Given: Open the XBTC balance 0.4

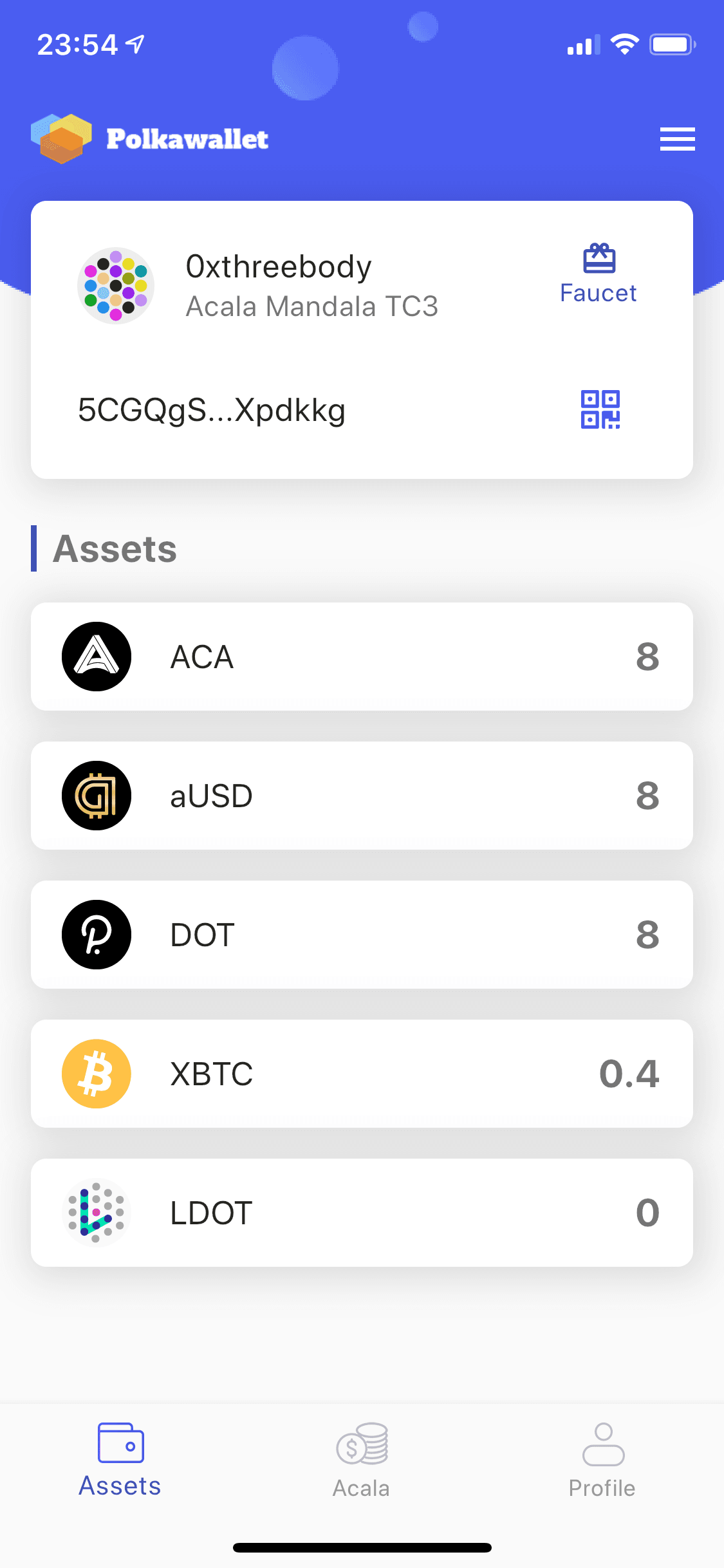Looking at the screenshot, I should pos(629,1074).
